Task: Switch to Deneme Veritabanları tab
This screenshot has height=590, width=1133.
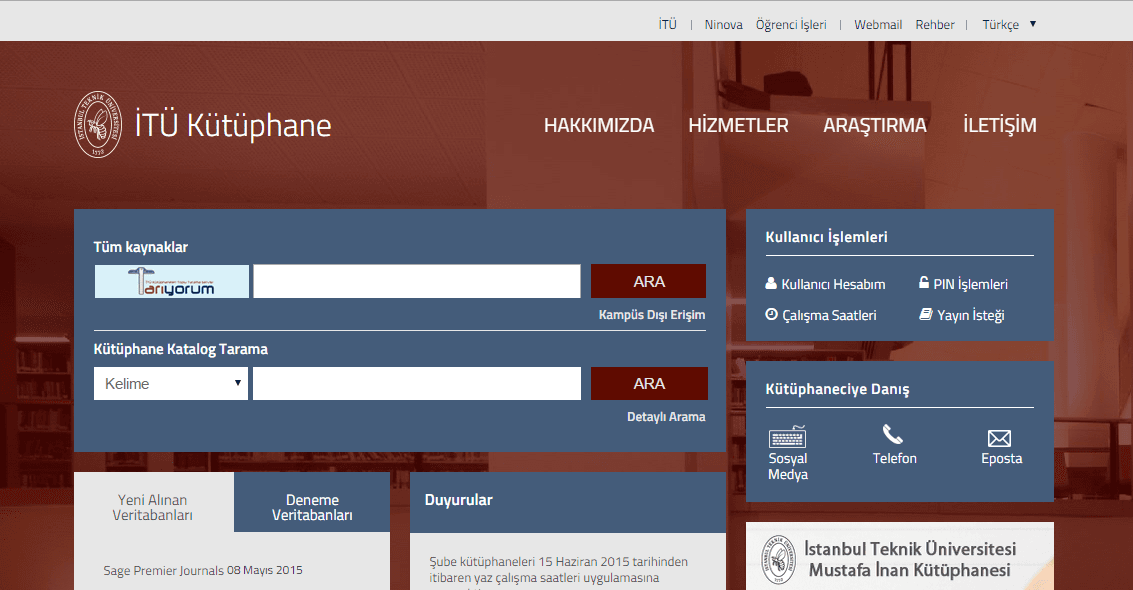Action: click(312, 507)
